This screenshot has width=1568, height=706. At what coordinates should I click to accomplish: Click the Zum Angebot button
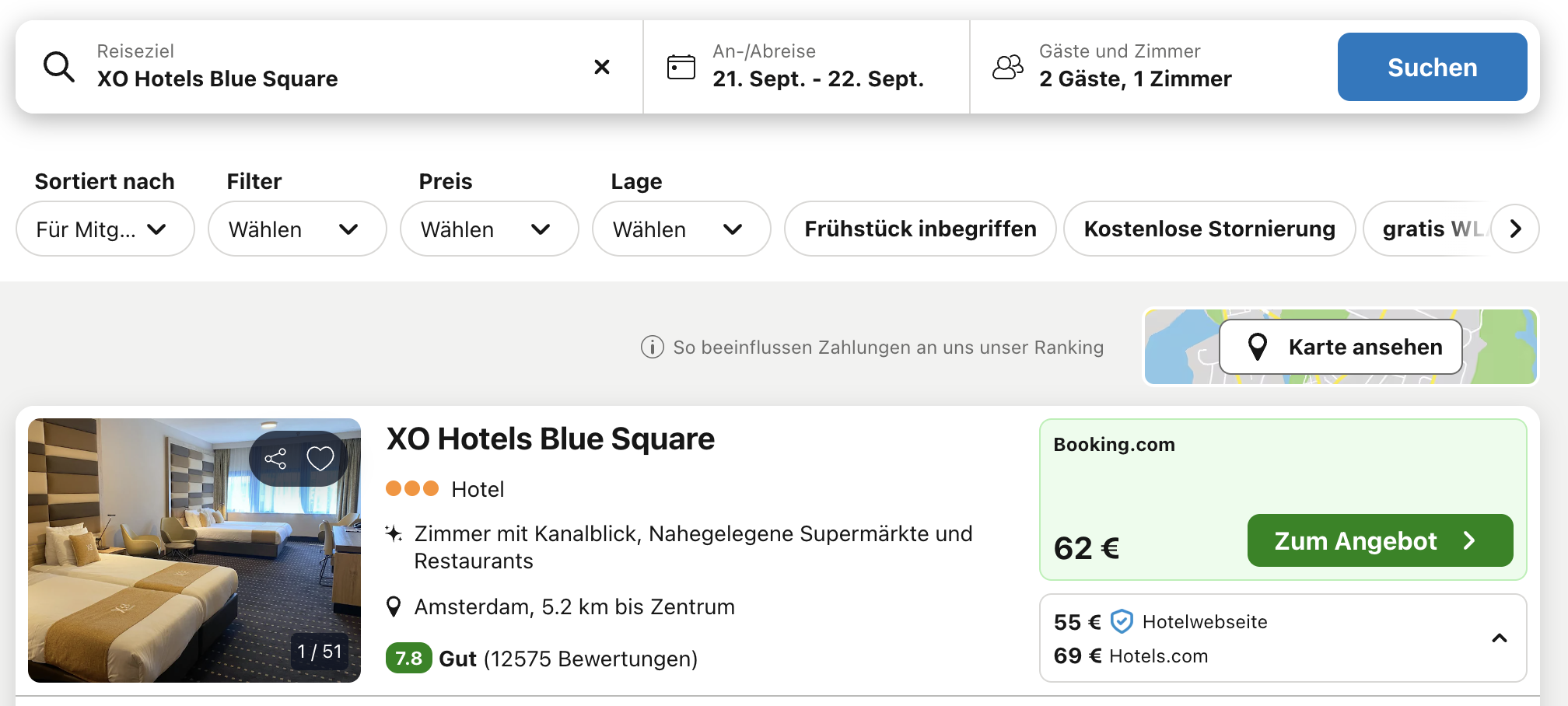[1380, 540]
